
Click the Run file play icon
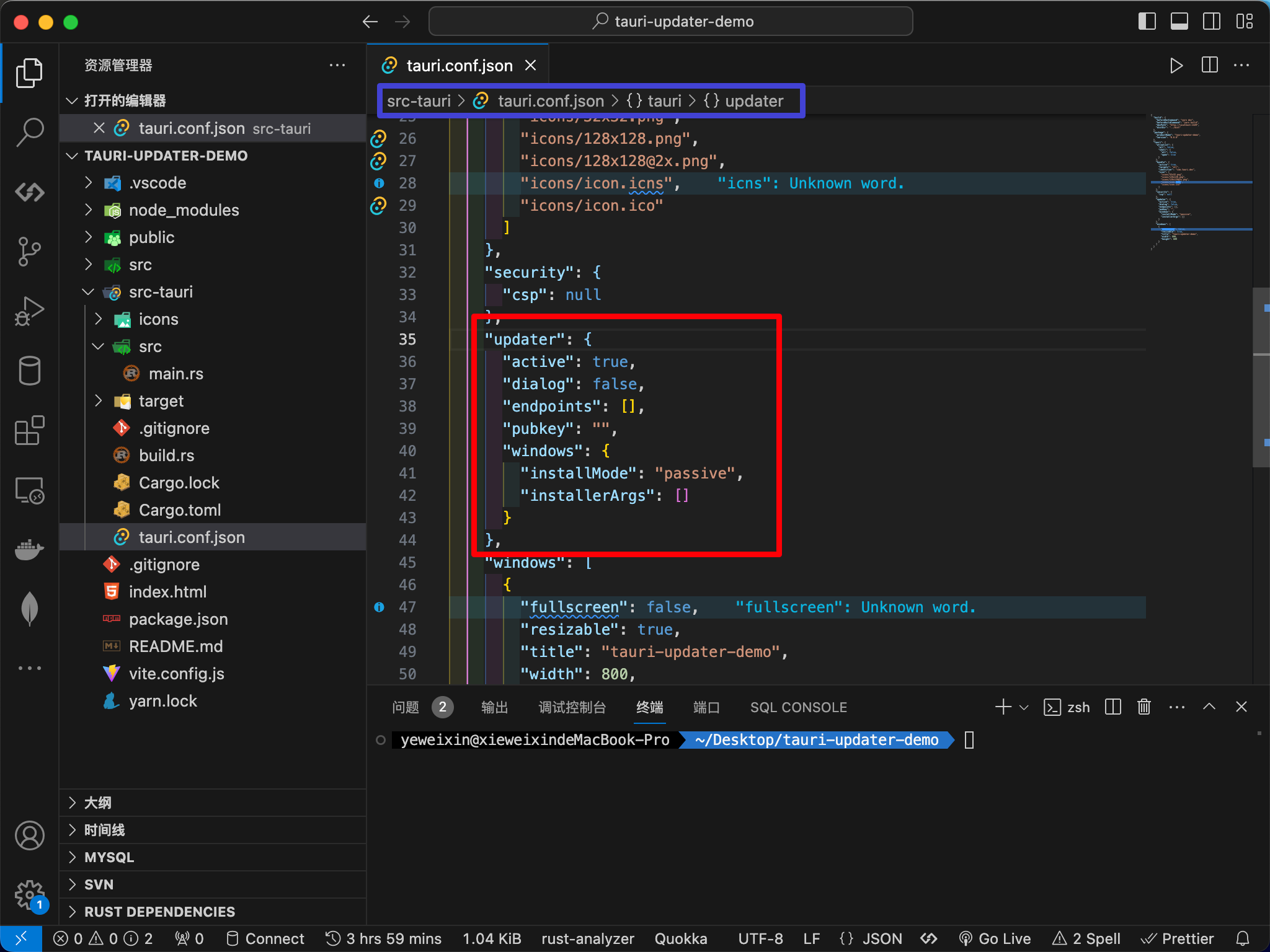1176,65
